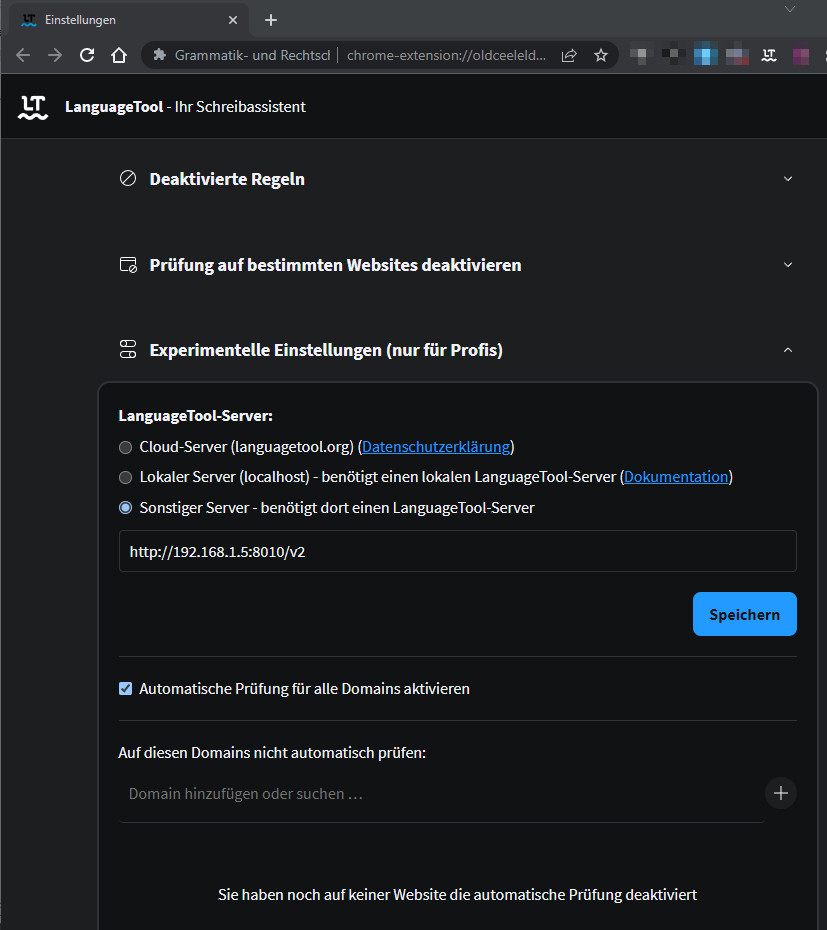
Task: Open the Dokumentation link
Action: click(x=676, y=477)
